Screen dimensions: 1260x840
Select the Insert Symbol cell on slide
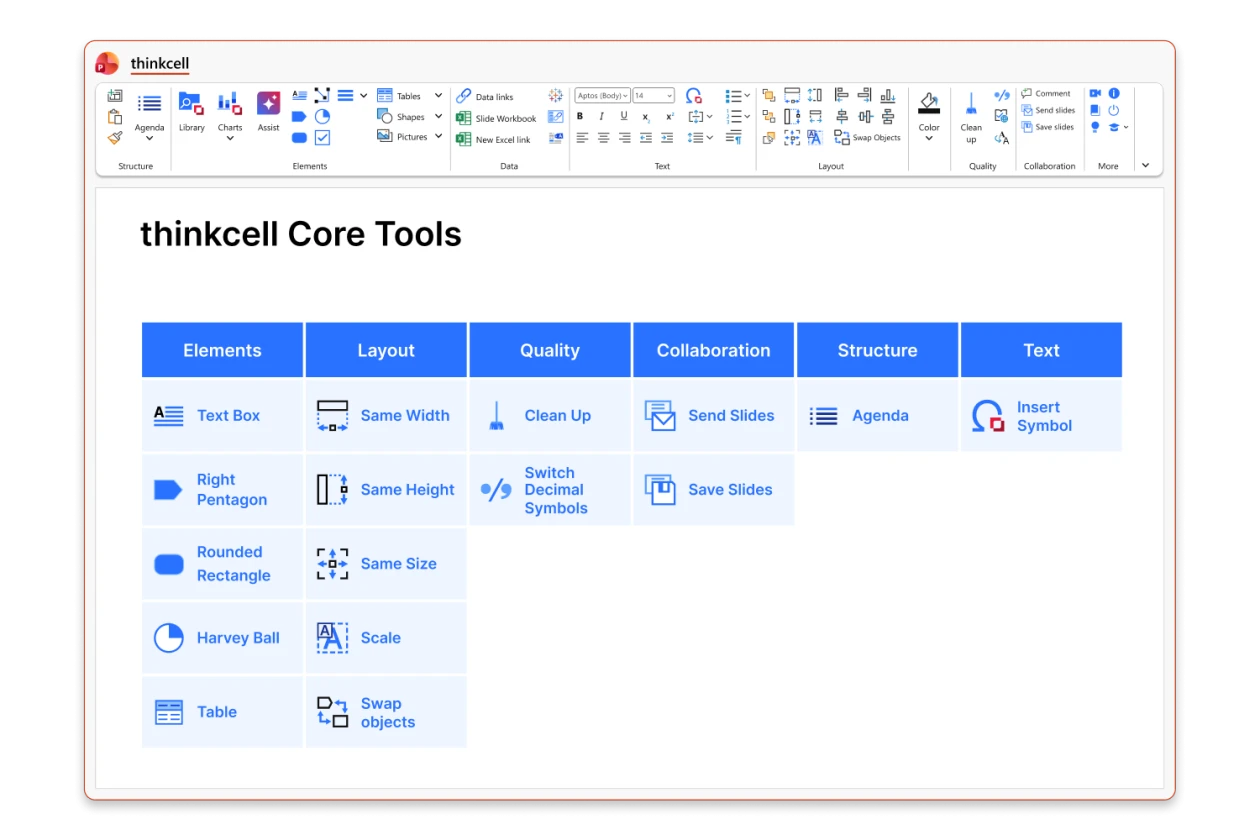coord(1041,416)
